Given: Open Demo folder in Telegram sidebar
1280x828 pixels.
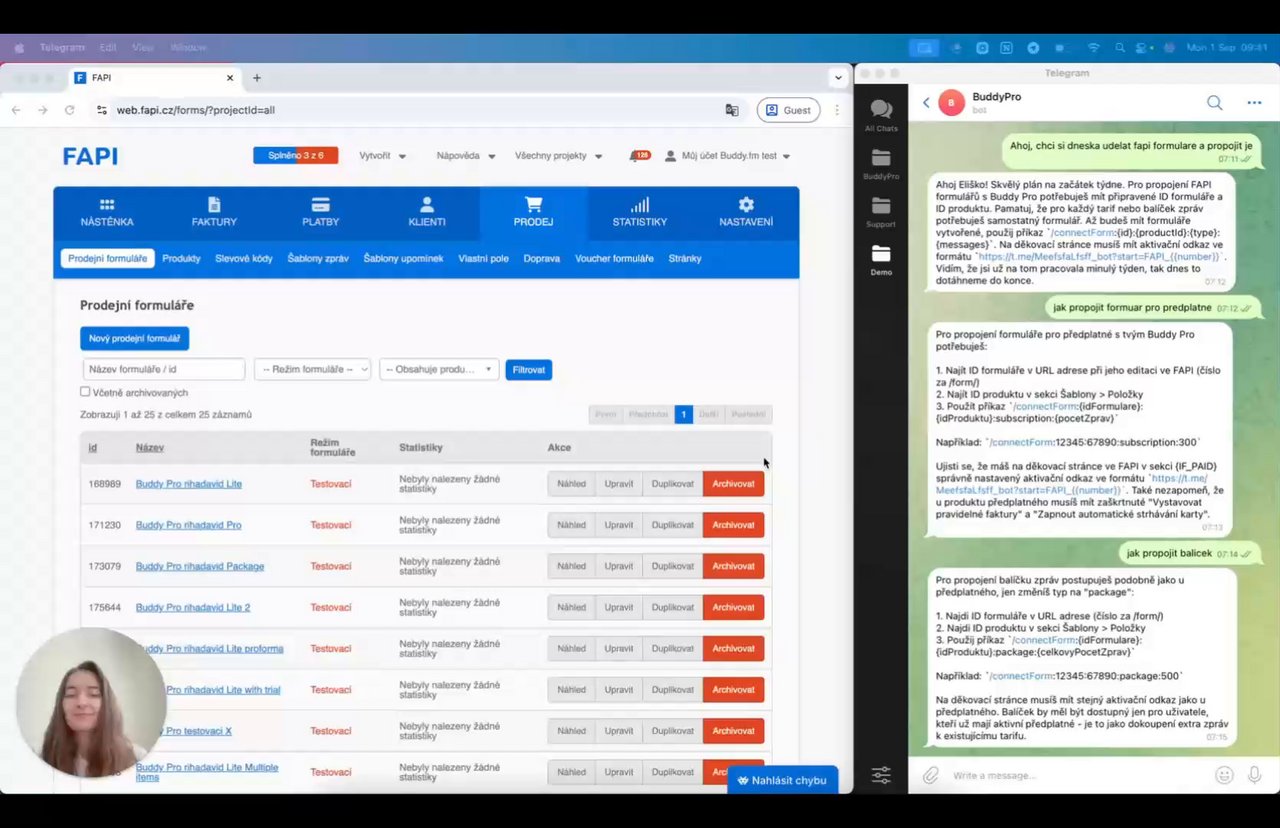Looking at the screenshot, I should click(x=881, y=260).
